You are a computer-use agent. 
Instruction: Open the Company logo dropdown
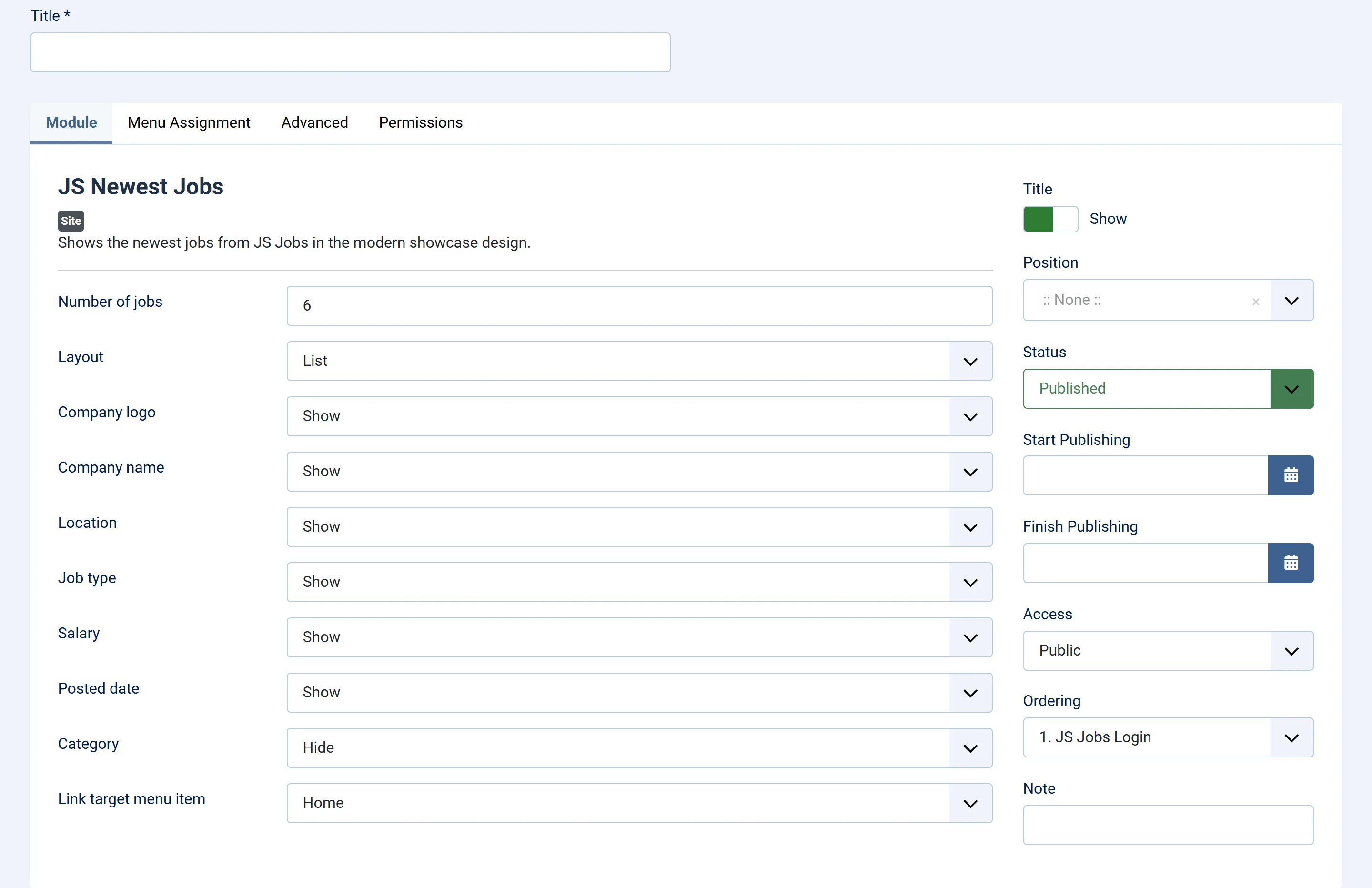click(639, 416)
